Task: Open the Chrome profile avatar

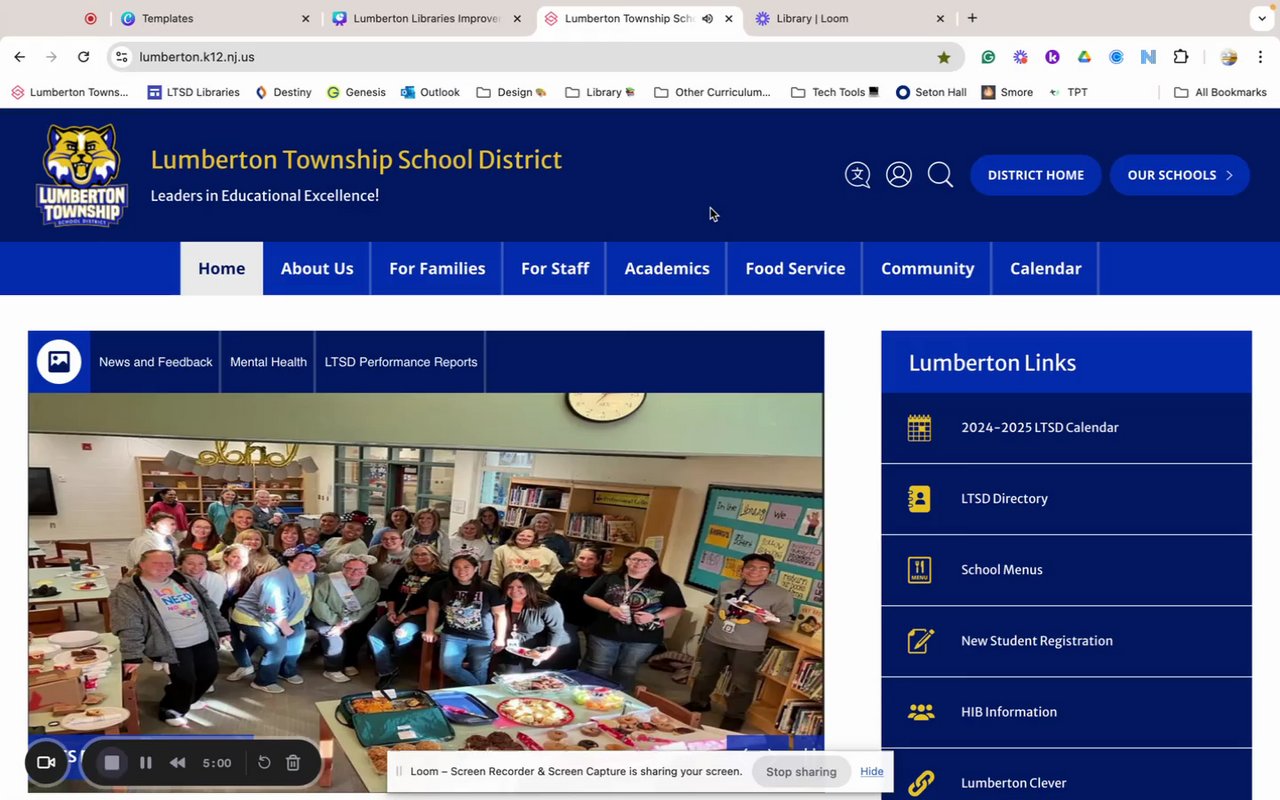Action: tap(1229, 57)
